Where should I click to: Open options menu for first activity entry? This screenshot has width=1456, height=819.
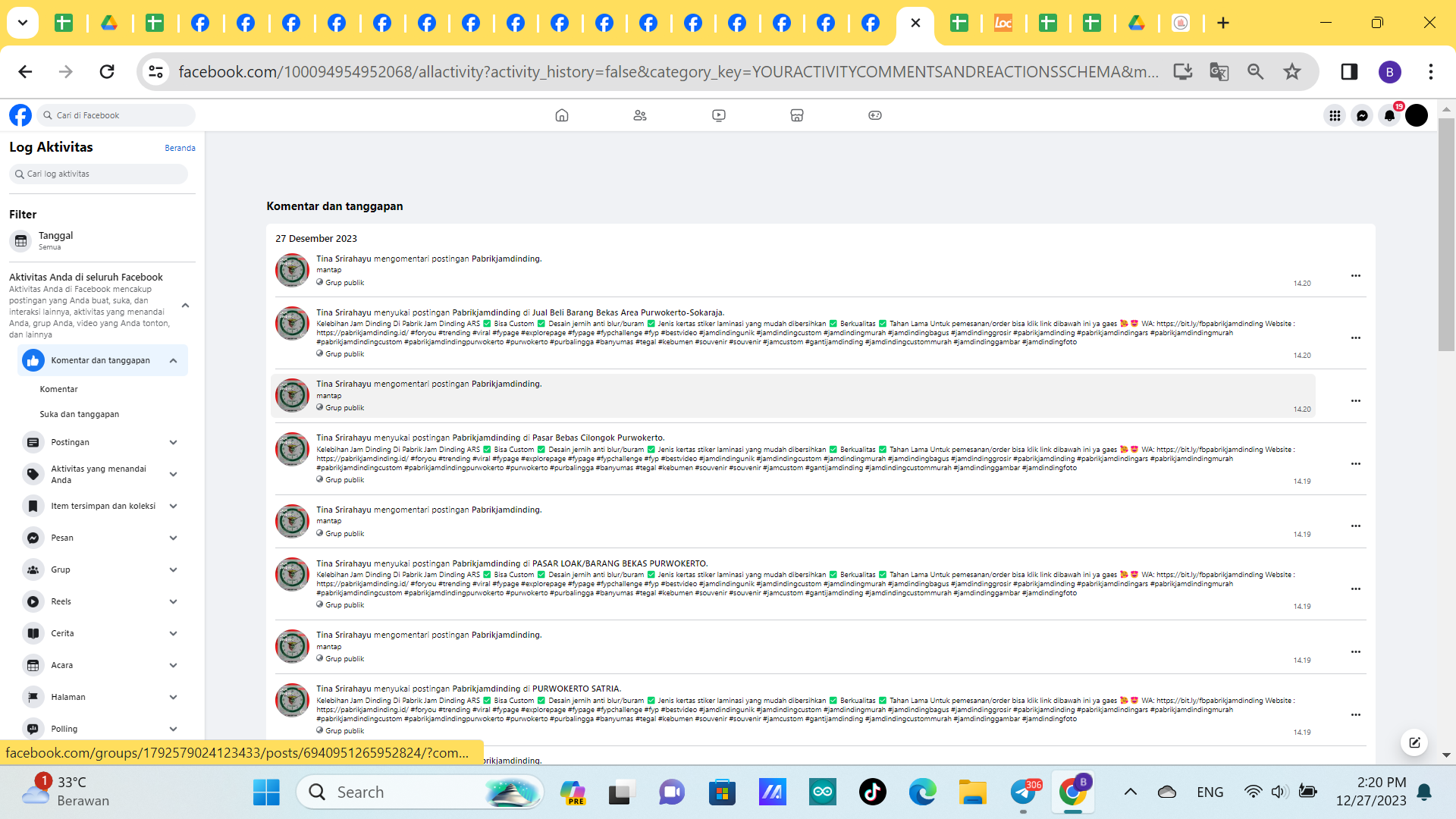(x=1355, y=275)
